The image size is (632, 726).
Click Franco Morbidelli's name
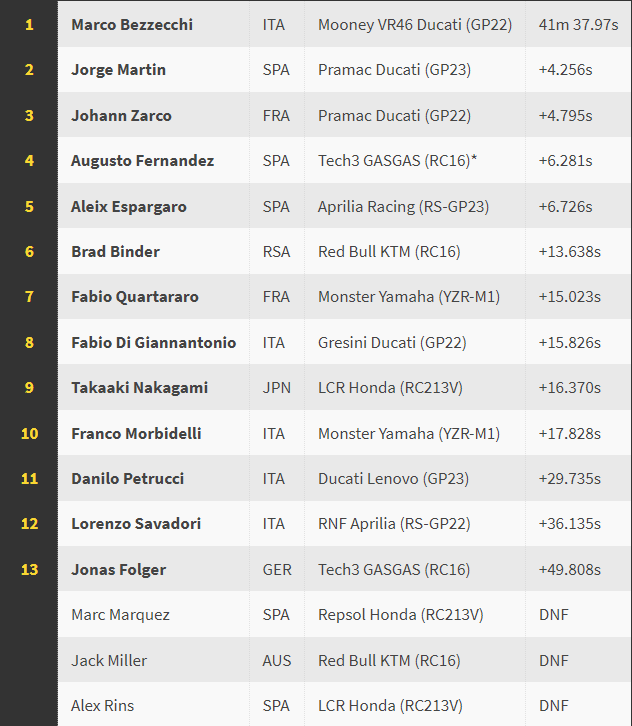click(136, 434)
